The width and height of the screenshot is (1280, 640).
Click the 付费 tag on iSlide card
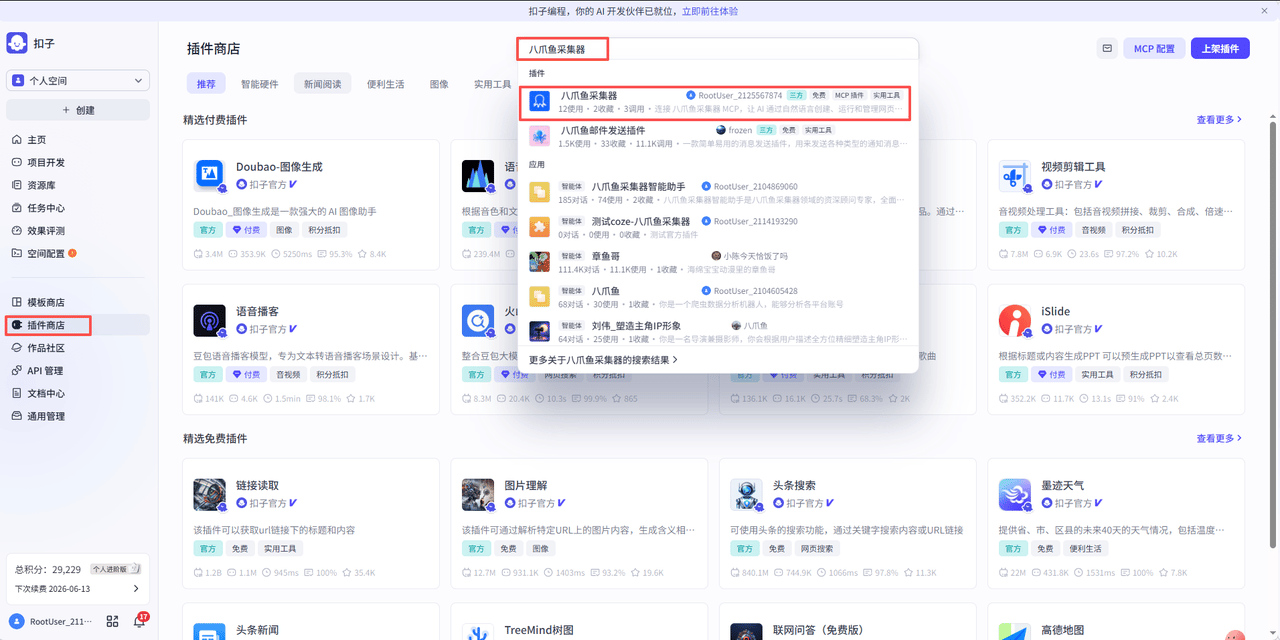point(1051,374)
